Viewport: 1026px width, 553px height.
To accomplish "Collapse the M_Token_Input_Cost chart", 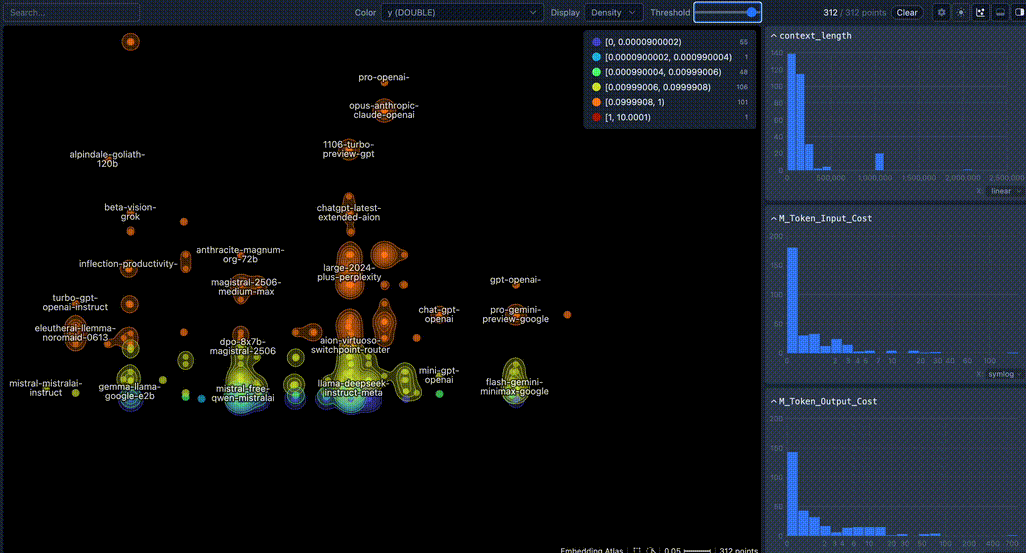I will coord(773,219).
